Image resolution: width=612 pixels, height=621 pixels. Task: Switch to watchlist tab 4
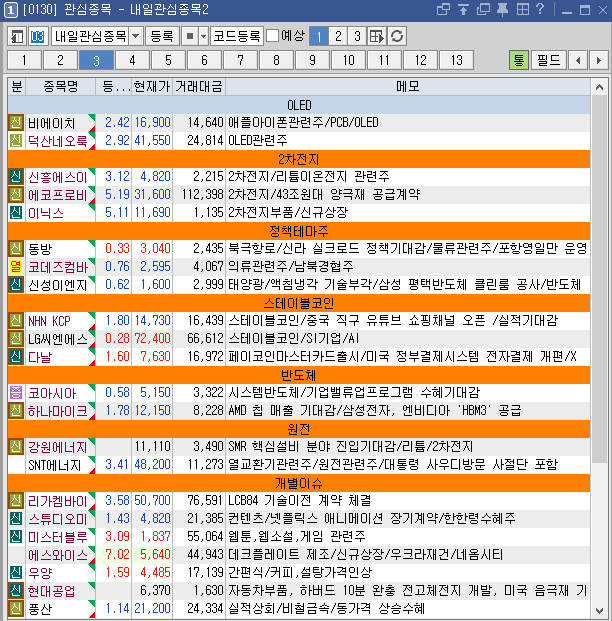pyautogui.click(x=132, y=60)
